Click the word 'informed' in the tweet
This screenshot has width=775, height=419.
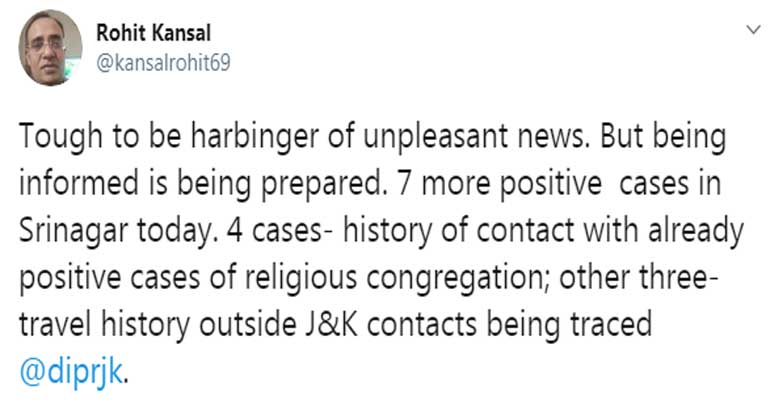tap(79, 183)
